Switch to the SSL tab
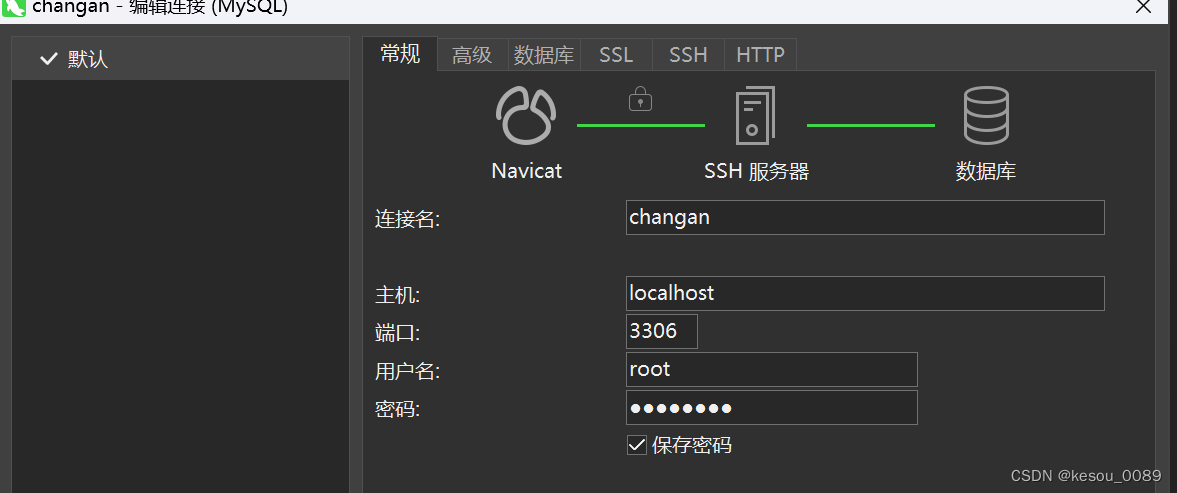The image size is (1177, 493). (x=616, y=55)
